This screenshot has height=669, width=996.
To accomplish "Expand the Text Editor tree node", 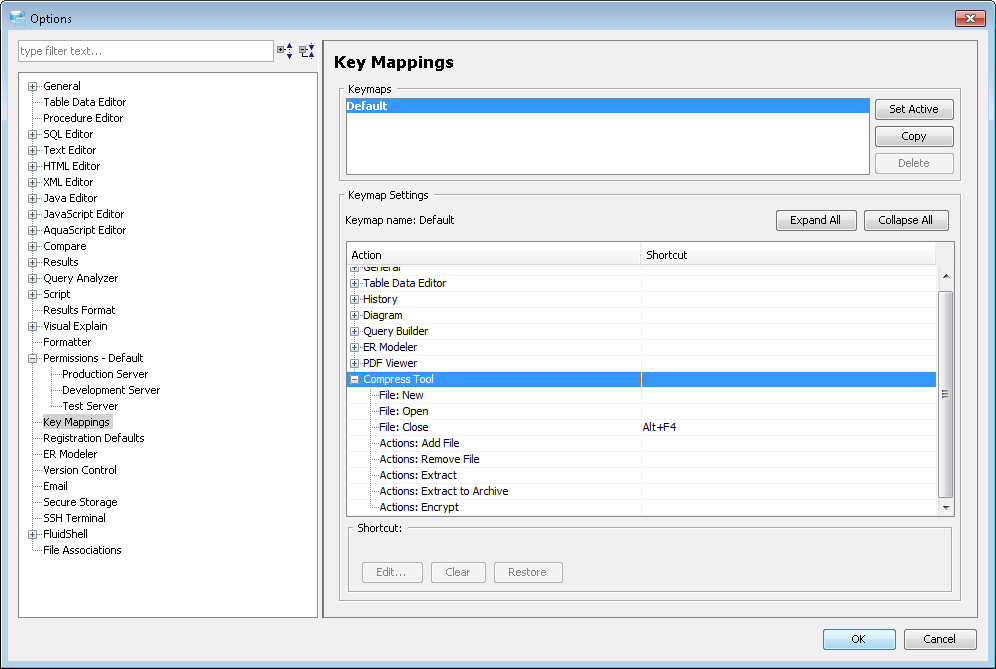I will [32, 151].
